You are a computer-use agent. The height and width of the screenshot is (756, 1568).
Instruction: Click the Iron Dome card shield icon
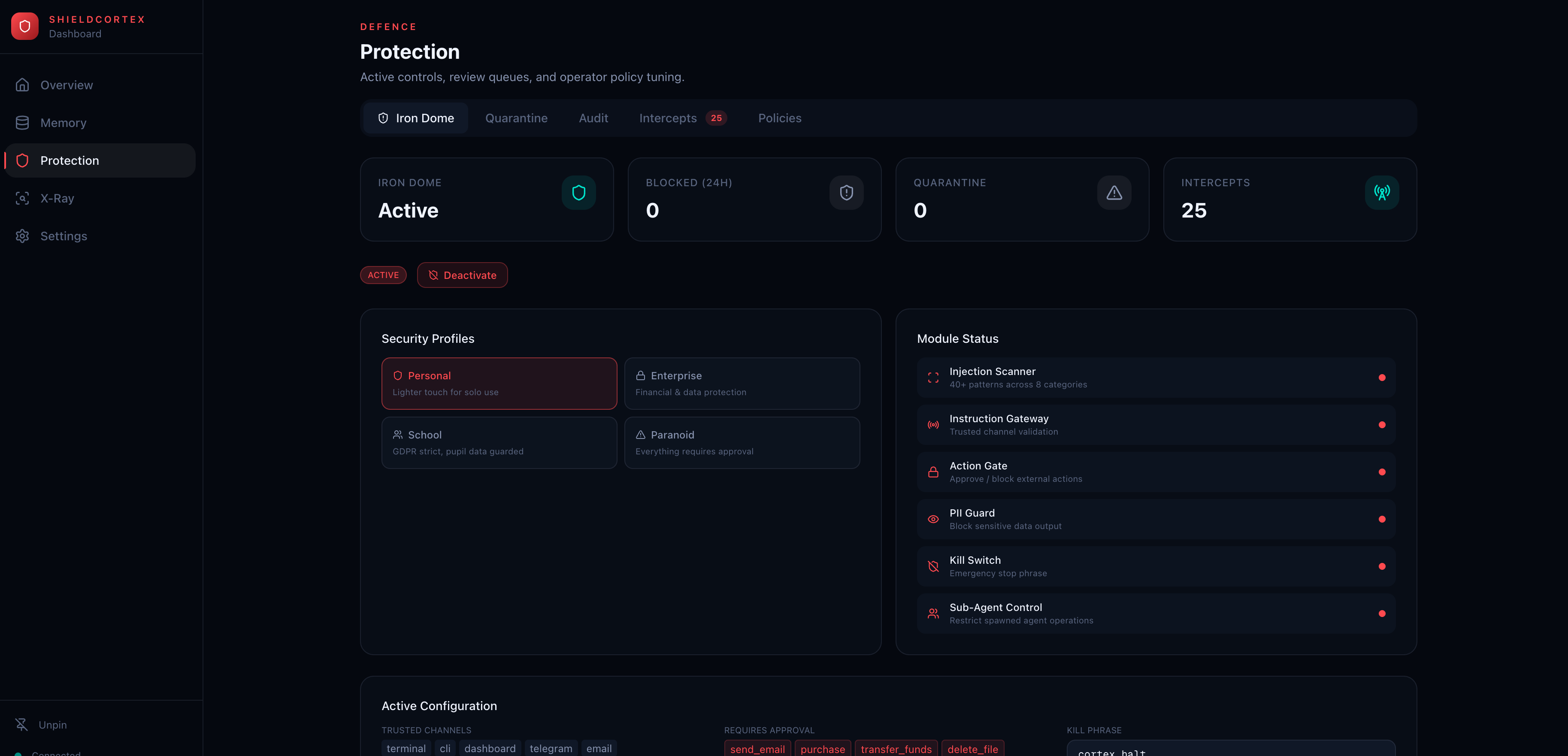pos(578,193)
